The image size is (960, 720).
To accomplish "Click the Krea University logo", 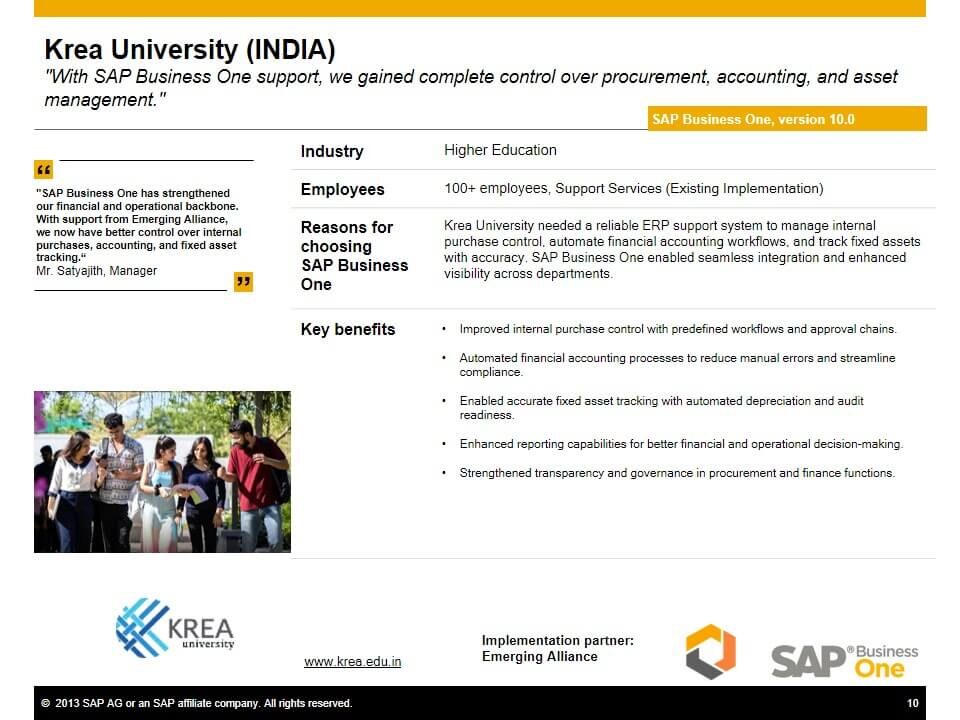I will pyautogui.click(x=175, y=628).
